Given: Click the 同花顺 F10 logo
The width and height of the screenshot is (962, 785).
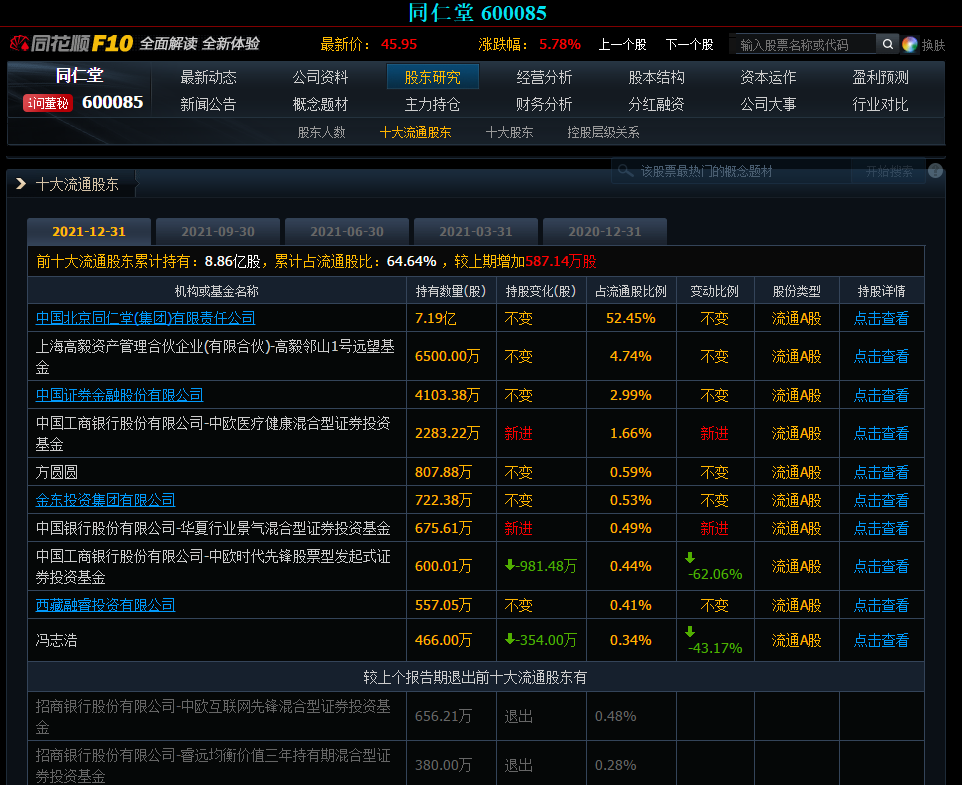Looking at the screenshot, I should (x=71, y=43).
